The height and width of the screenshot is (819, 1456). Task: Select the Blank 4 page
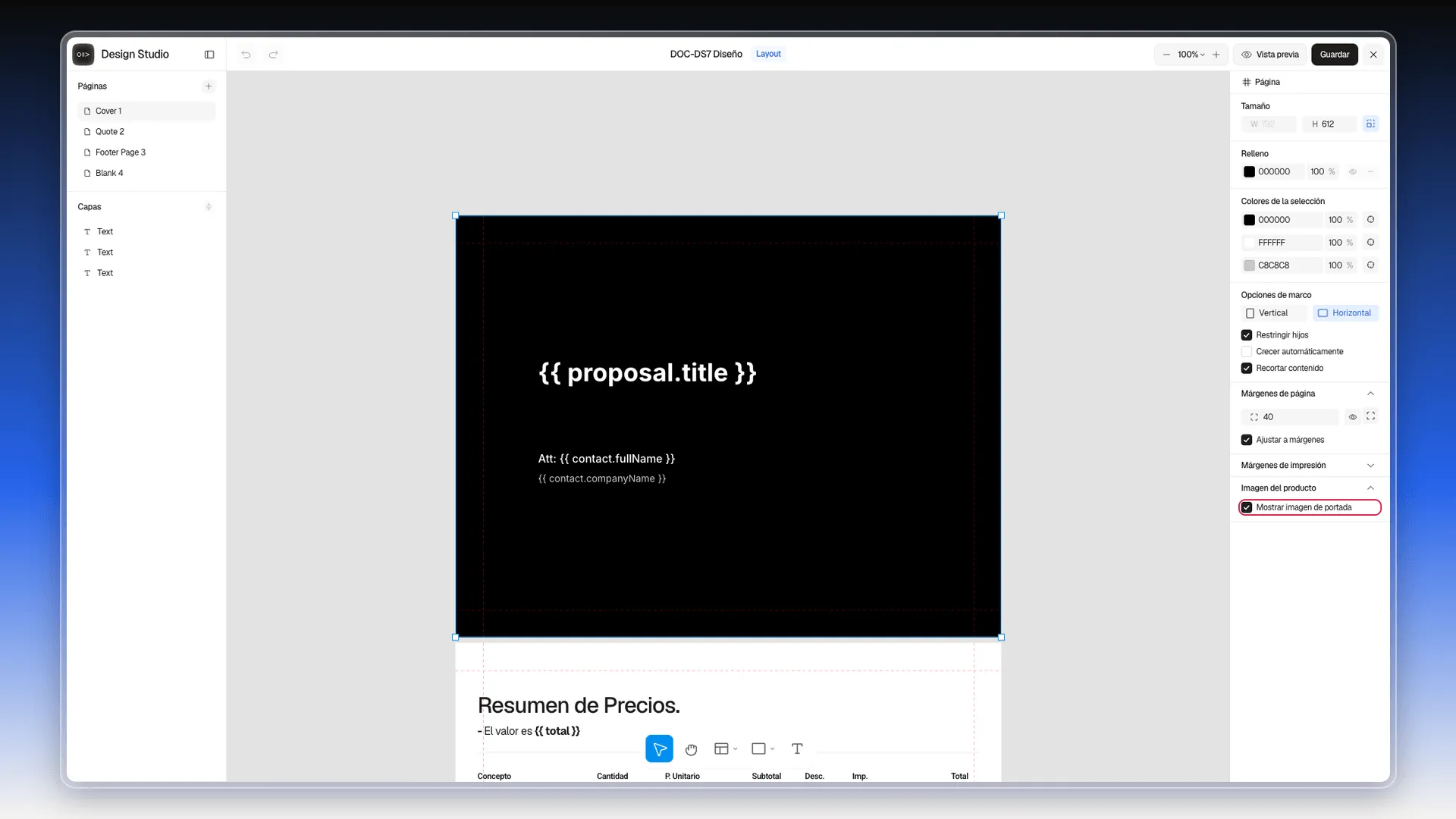click(x=146, y=173)
